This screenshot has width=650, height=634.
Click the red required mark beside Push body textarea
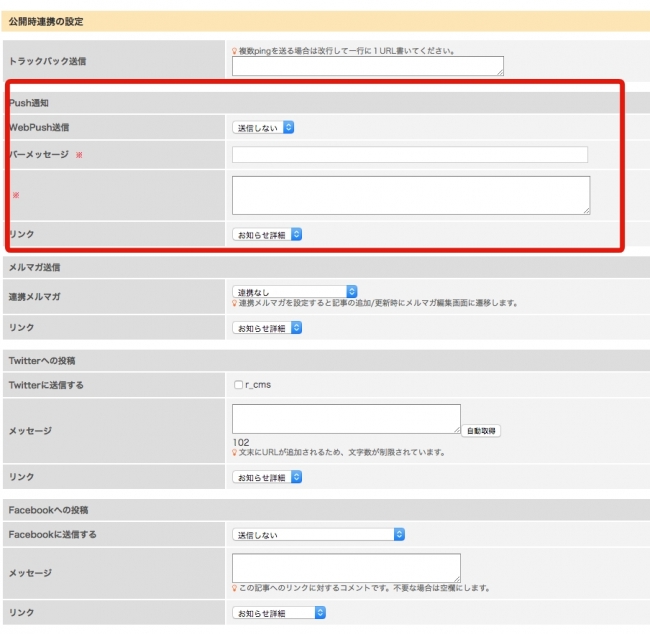point(16,195)
